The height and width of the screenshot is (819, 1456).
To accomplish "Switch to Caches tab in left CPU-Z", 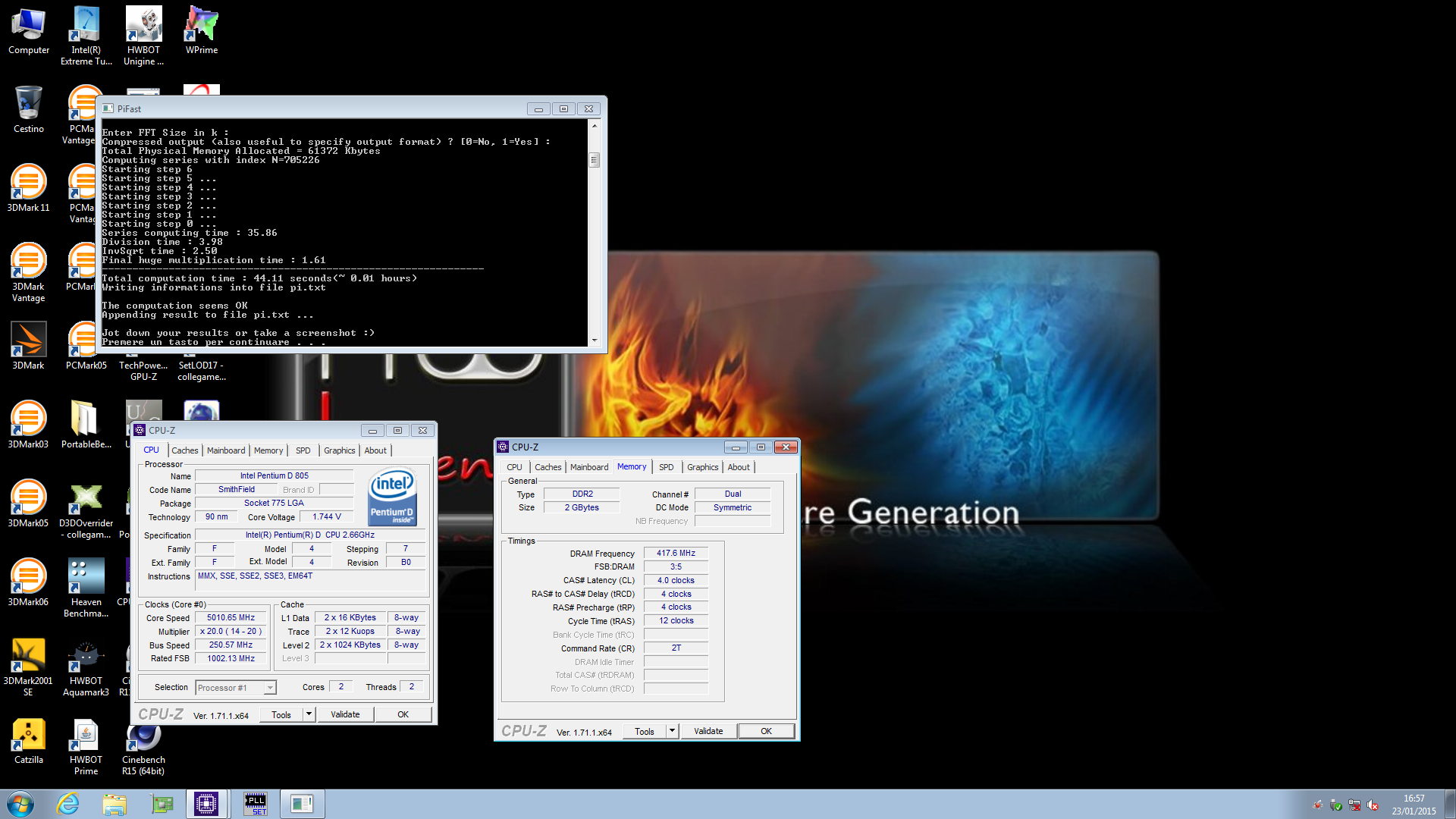I will tap(184, 450).
